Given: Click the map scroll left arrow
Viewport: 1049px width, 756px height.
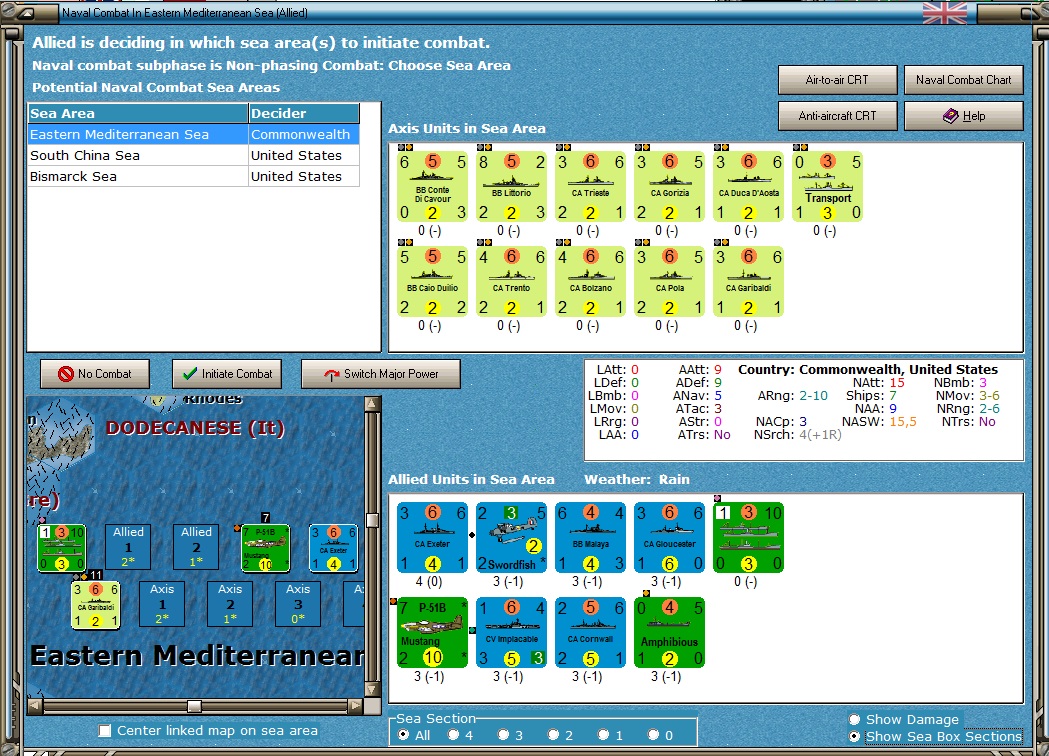Looking at the screenshot, I should [34, 706].
